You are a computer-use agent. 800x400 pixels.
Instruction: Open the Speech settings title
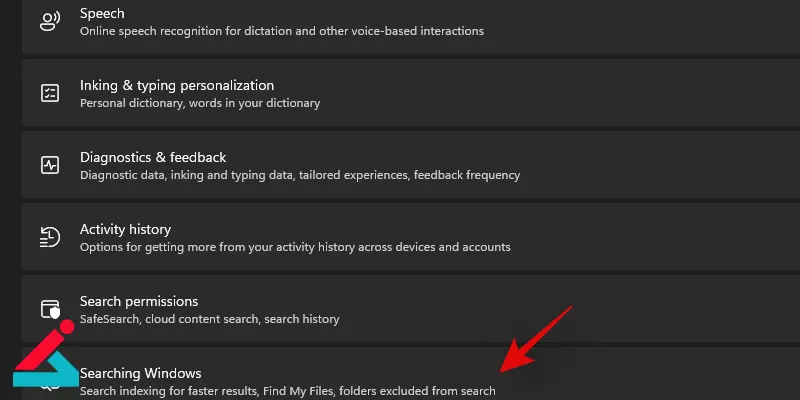coord(102,14)
